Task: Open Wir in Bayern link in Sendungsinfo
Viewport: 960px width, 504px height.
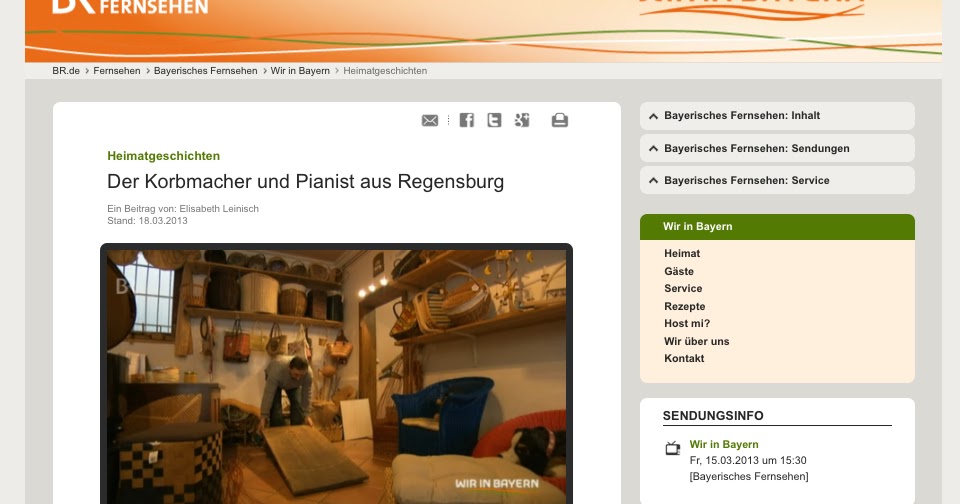Action: [x=724, y=445]
